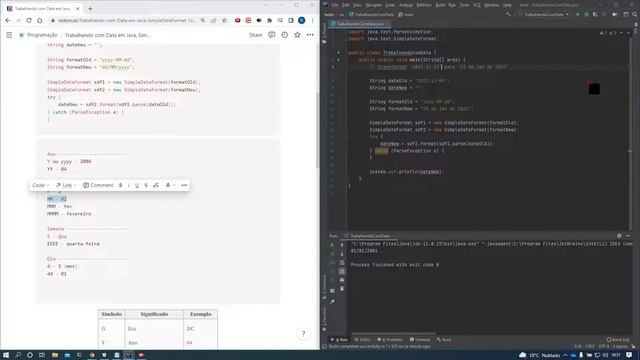The width and height of the screenshot is (640, 360).
Task: Open Event Log in status bar
Action: coord(618,340)
